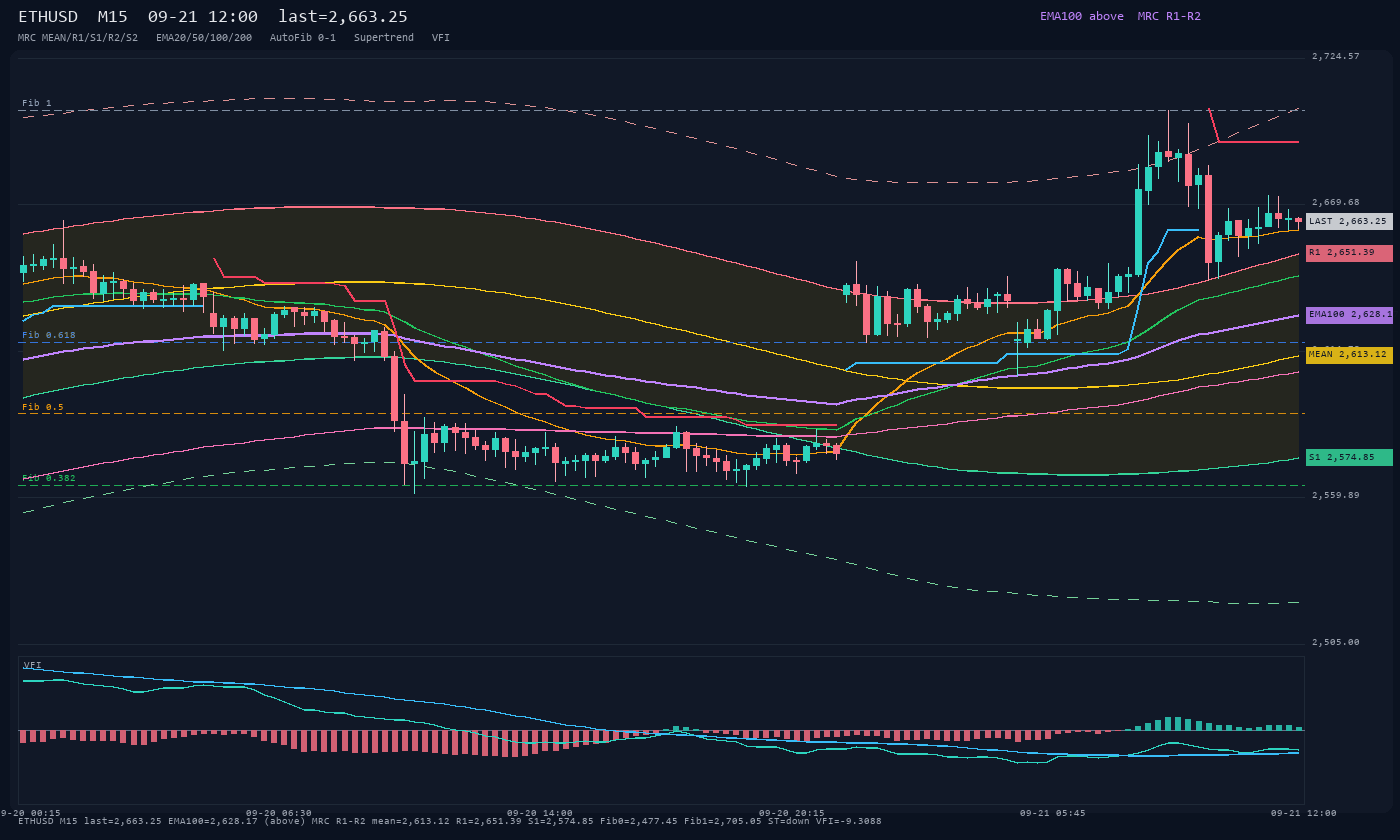Click the R1 2,651.39 price tag

1349,253
